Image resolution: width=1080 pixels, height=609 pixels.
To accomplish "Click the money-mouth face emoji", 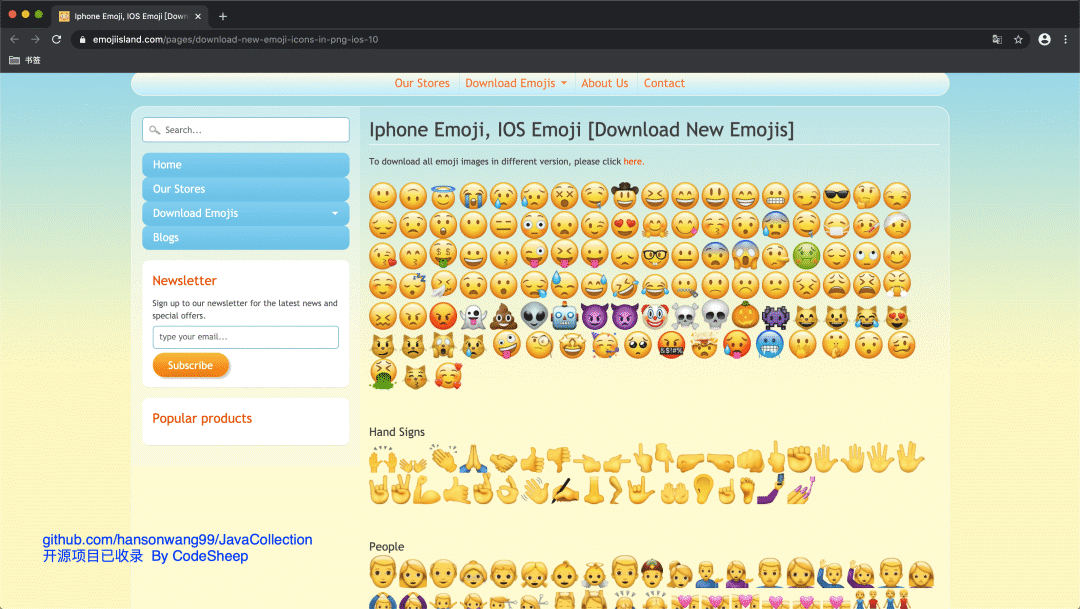I will click(443, 254).
